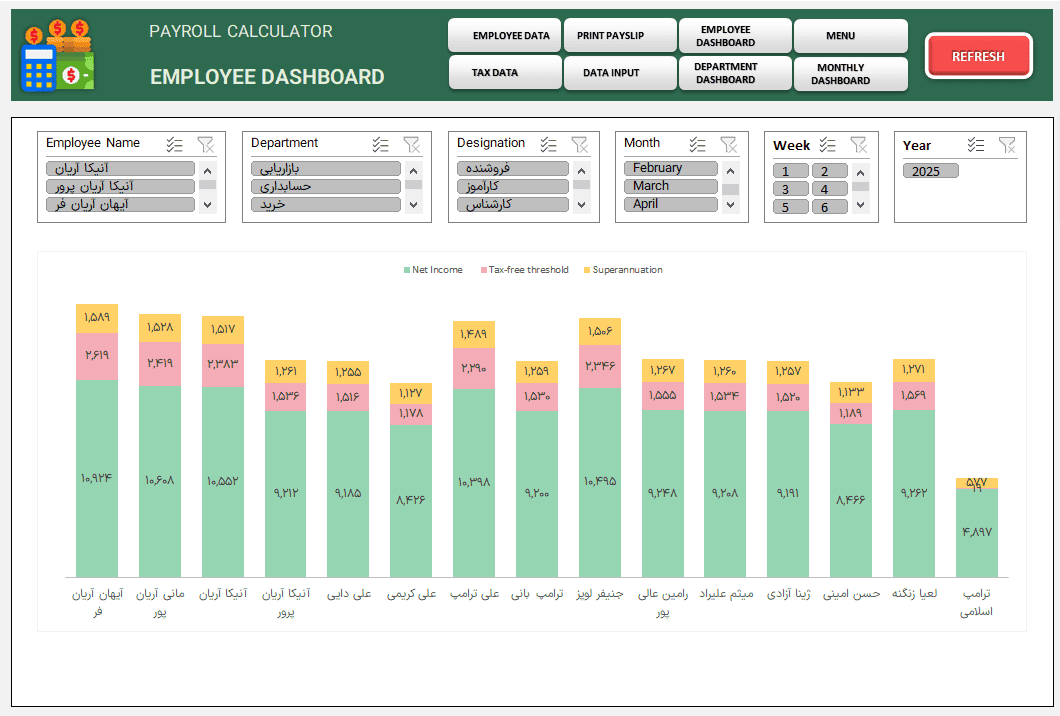Open the EMPLOYEE DATA sheet

(504, 35)
